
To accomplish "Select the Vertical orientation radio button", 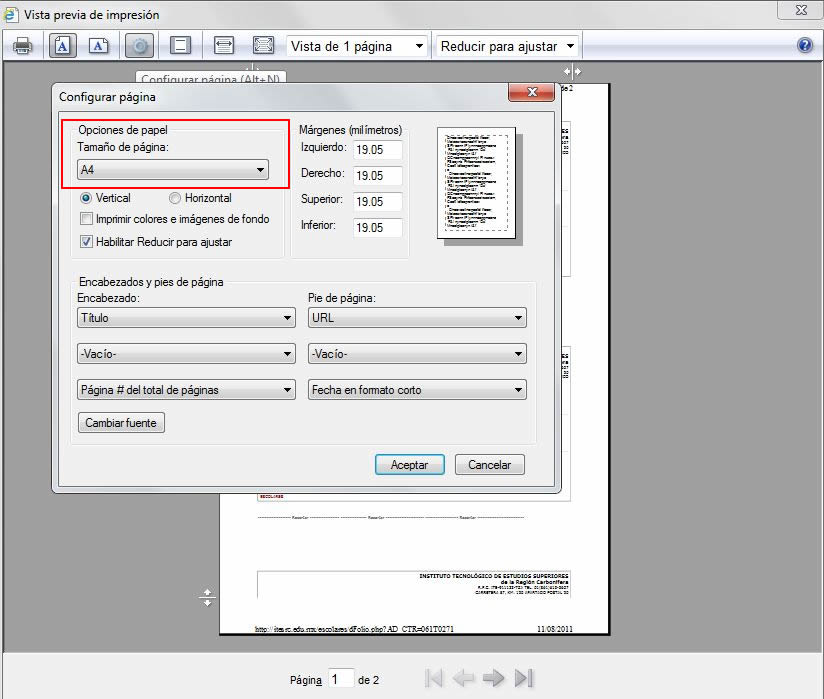I will click(x=86, y=199).
